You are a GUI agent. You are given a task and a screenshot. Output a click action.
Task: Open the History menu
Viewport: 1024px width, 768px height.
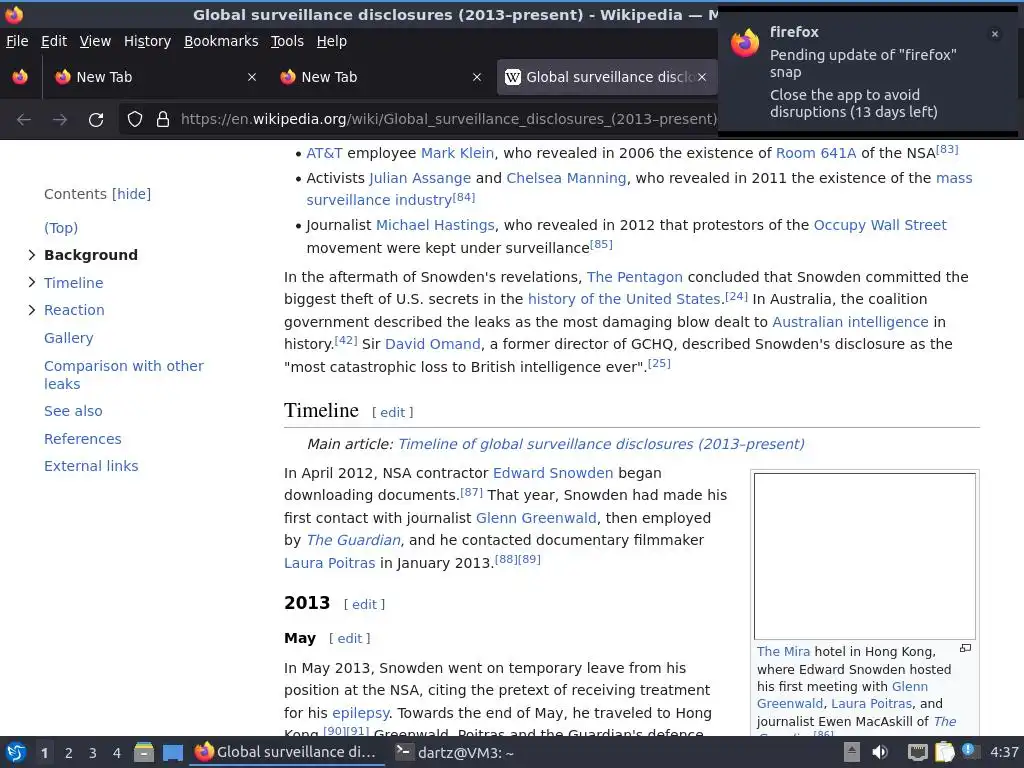pos(147,41)
